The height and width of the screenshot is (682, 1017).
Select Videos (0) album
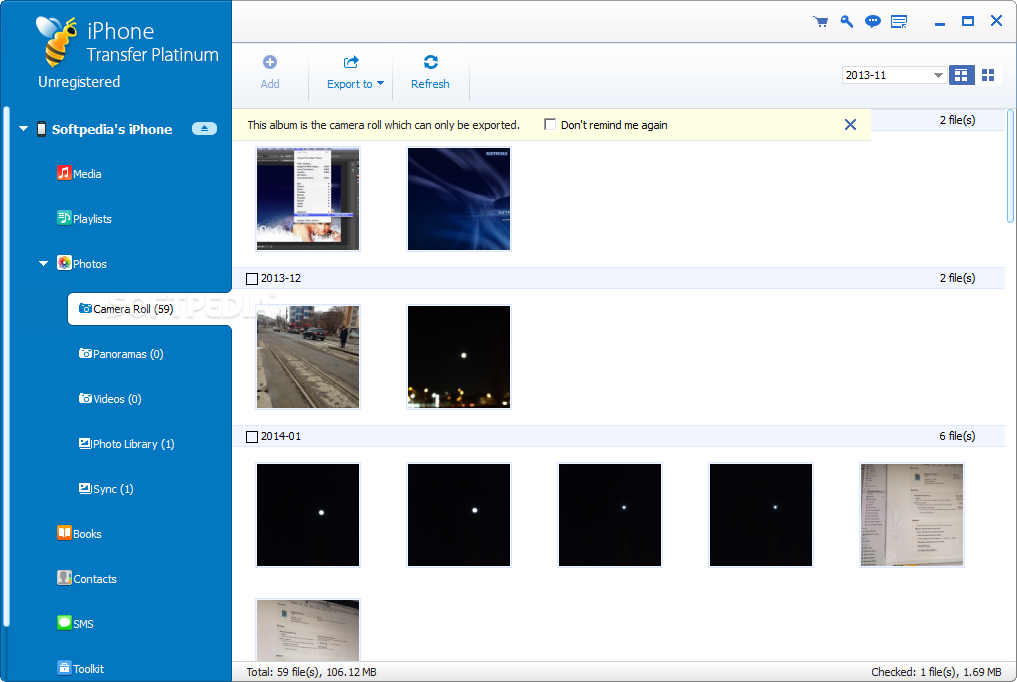coord(117,399)
